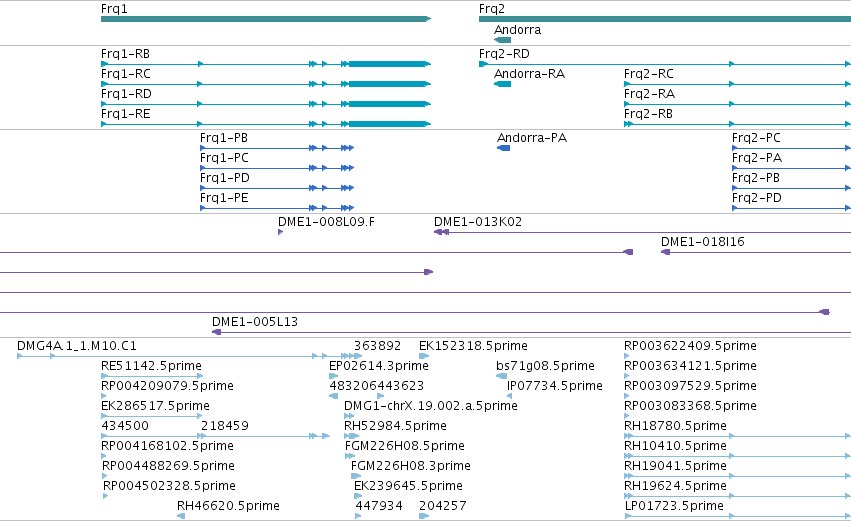The height and width of the screenshot is (521, 851).
Task: Pick the RH19624.5prime EST label
Action: [x=676, y=486]
